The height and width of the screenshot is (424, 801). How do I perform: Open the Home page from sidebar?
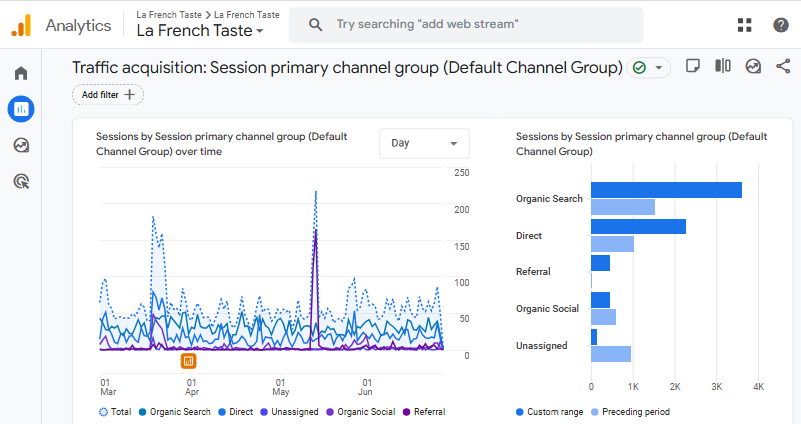click(20, 73)
